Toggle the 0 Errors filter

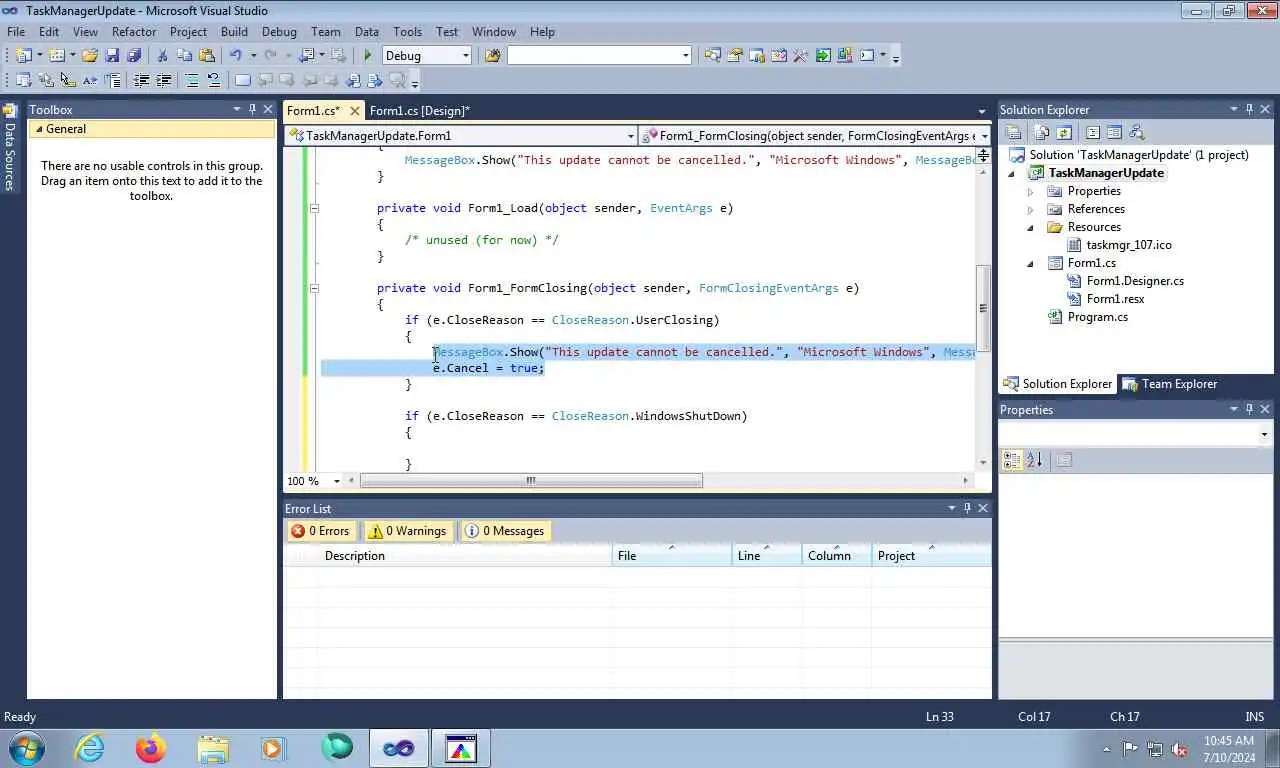pos(320,531)
